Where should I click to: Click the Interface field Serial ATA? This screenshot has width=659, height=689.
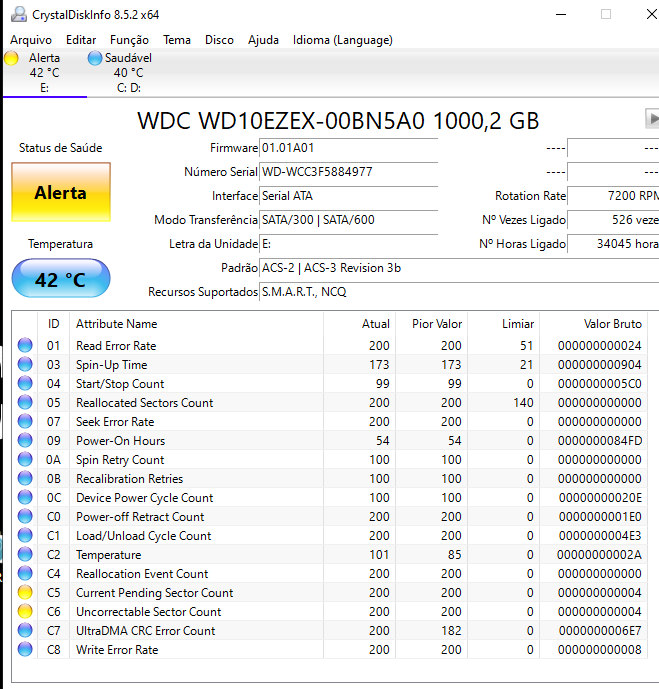(348, 196)
